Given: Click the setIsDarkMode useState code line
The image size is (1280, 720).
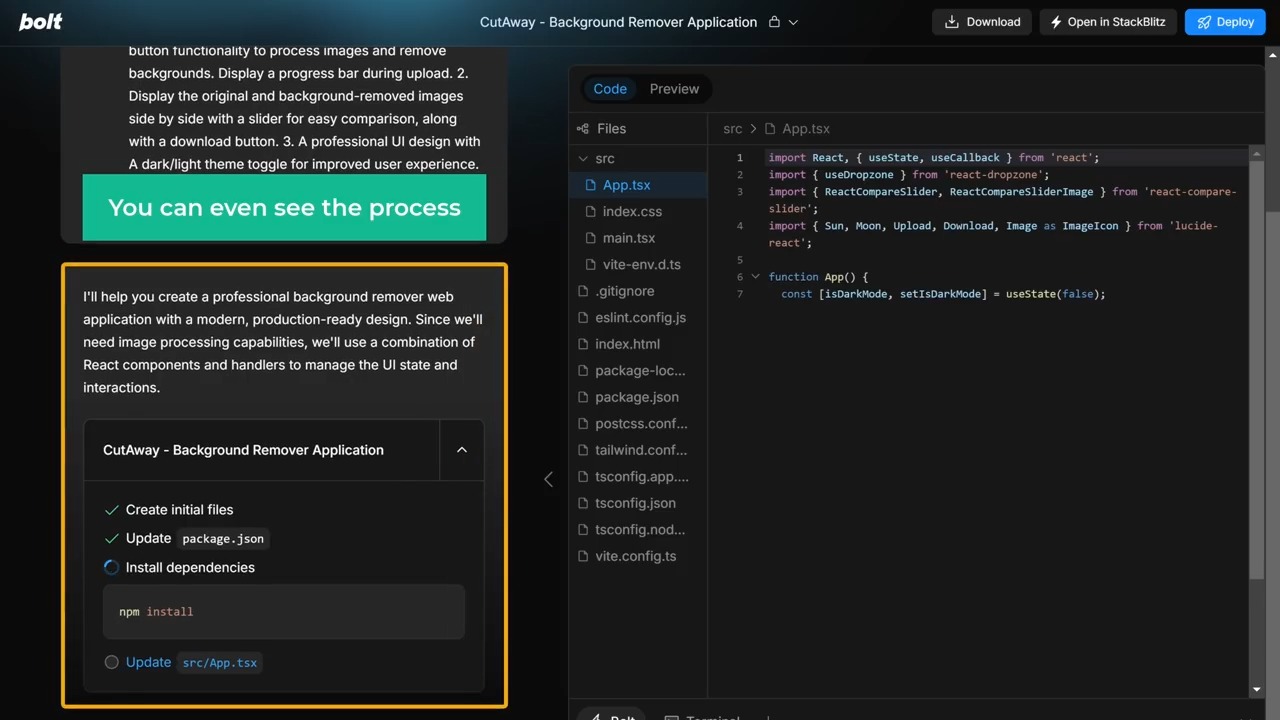Looking at the screenshot, I should (x=943, y=294).
